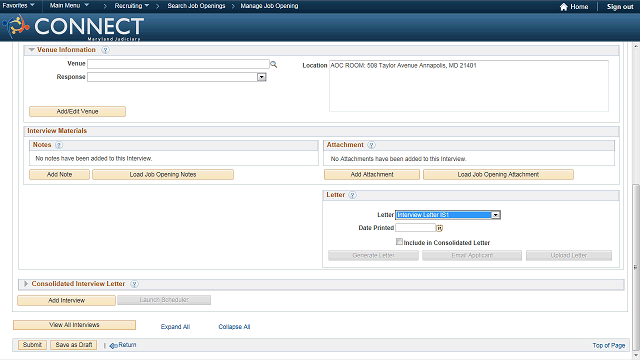This screenshot has width=640, height=360.
Task: Click the Home house icon
Action: [564, 7]
